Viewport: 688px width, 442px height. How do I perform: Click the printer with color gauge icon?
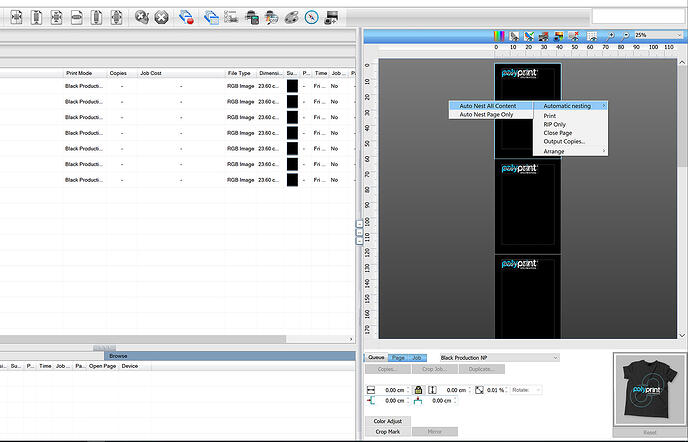(x=272, y=18)
